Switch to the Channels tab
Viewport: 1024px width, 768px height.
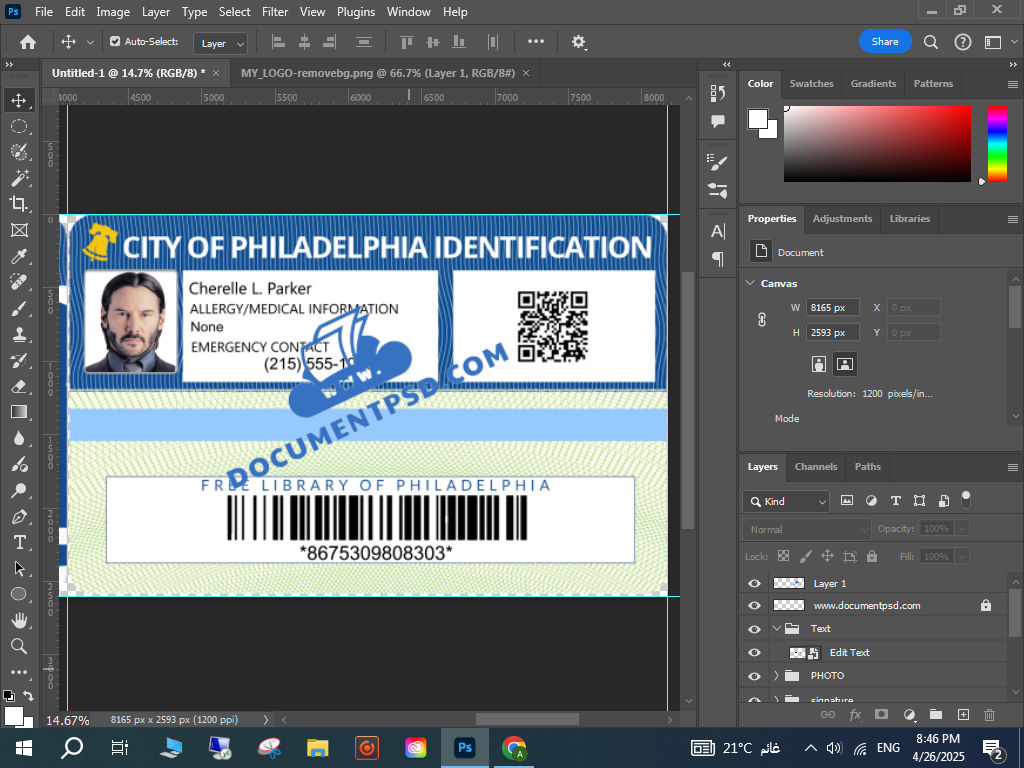(x=816, y=466)
